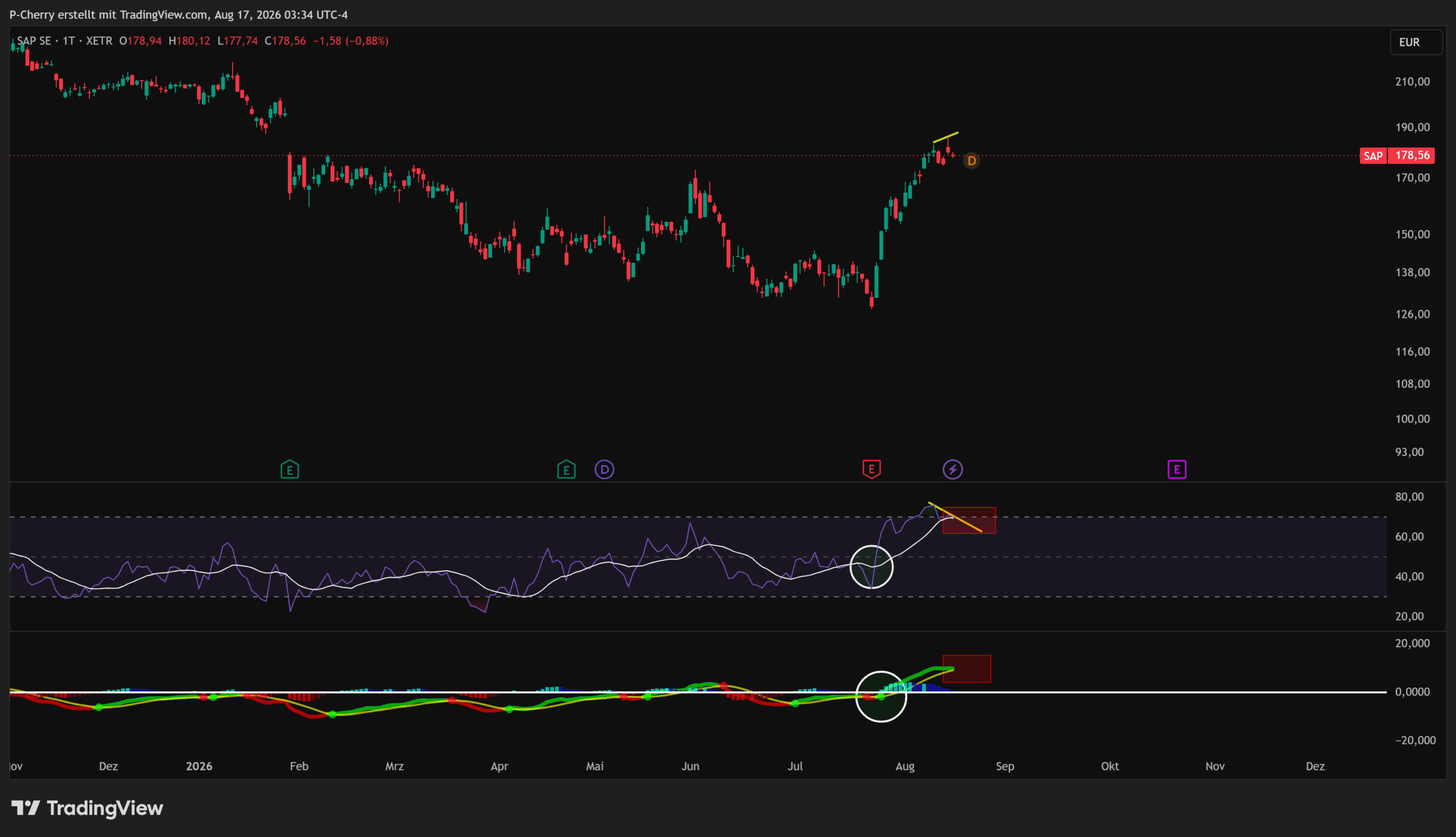Click the 190,00 price axis label
This screenshot has width=1456, height=837.
coord(1412,127)
